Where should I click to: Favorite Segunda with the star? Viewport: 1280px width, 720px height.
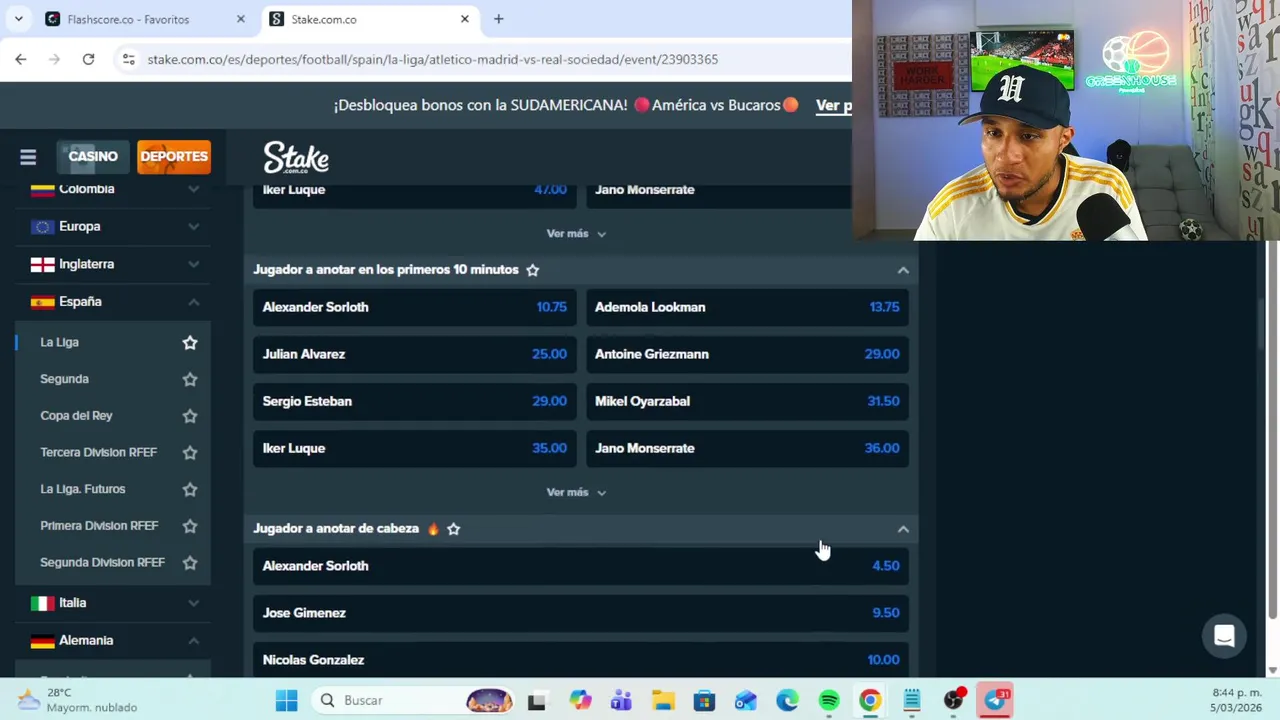pyautogui.click(x=190, y=379)
